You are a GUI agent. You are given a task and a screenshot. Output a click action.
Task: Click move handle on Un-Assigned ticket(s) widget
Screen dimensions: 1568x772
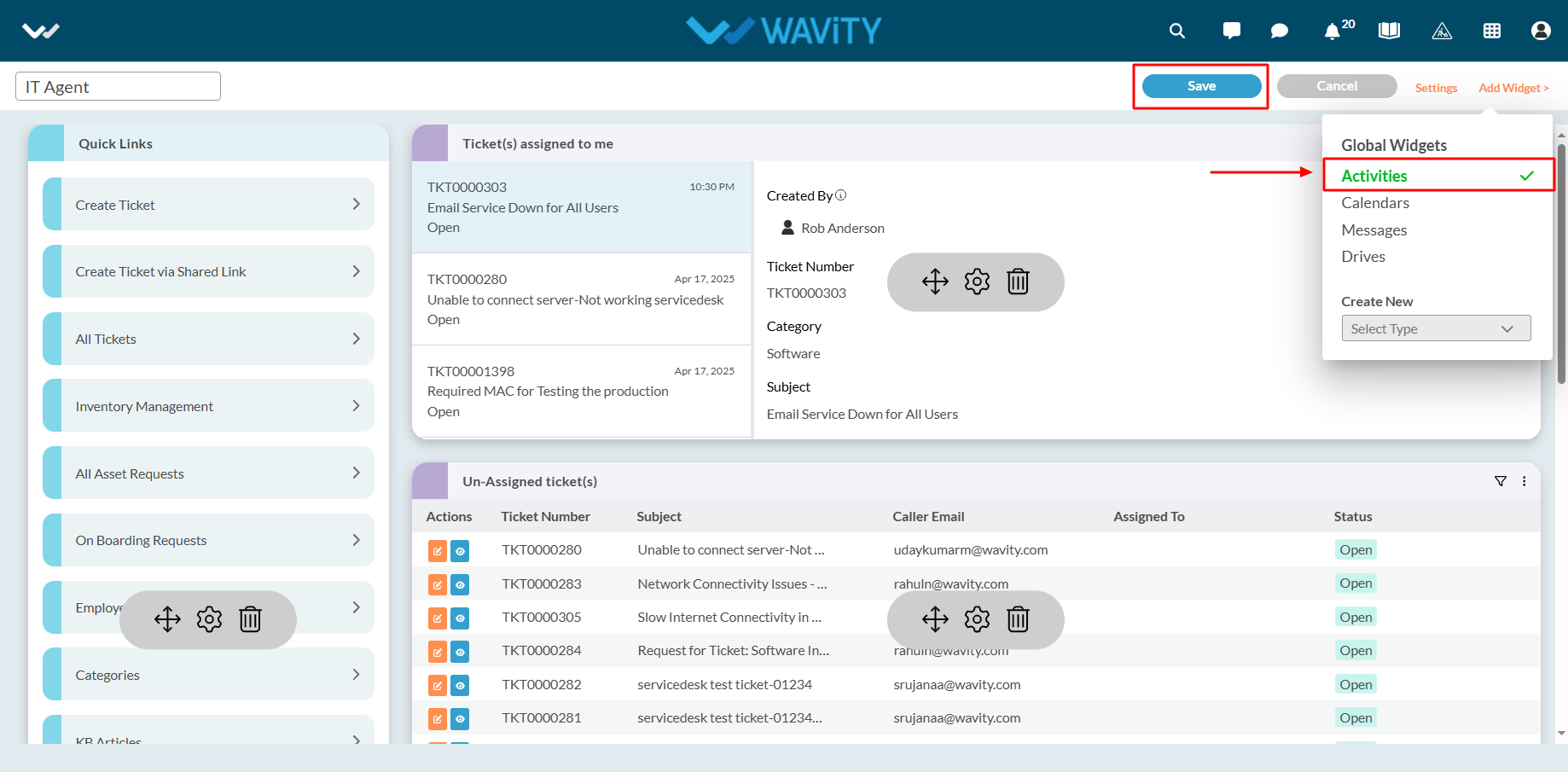click(935, 619)
